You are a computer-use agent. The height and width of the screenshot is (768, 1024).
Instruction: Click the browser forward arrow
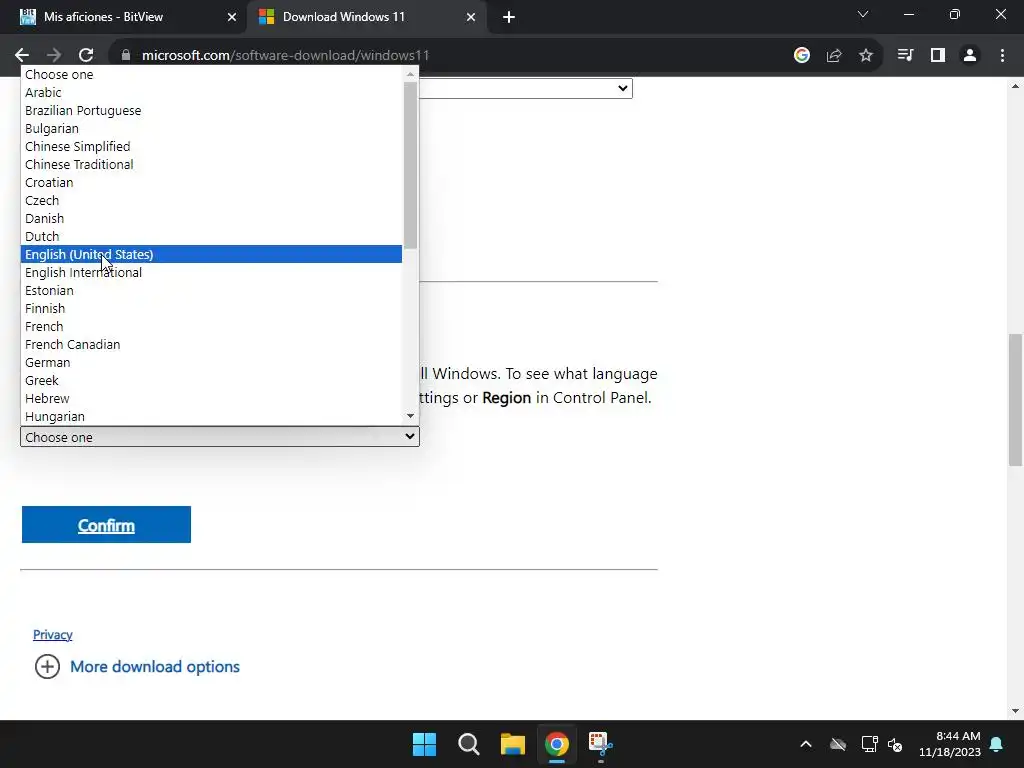pyautogui.click(x=54, y=55)
